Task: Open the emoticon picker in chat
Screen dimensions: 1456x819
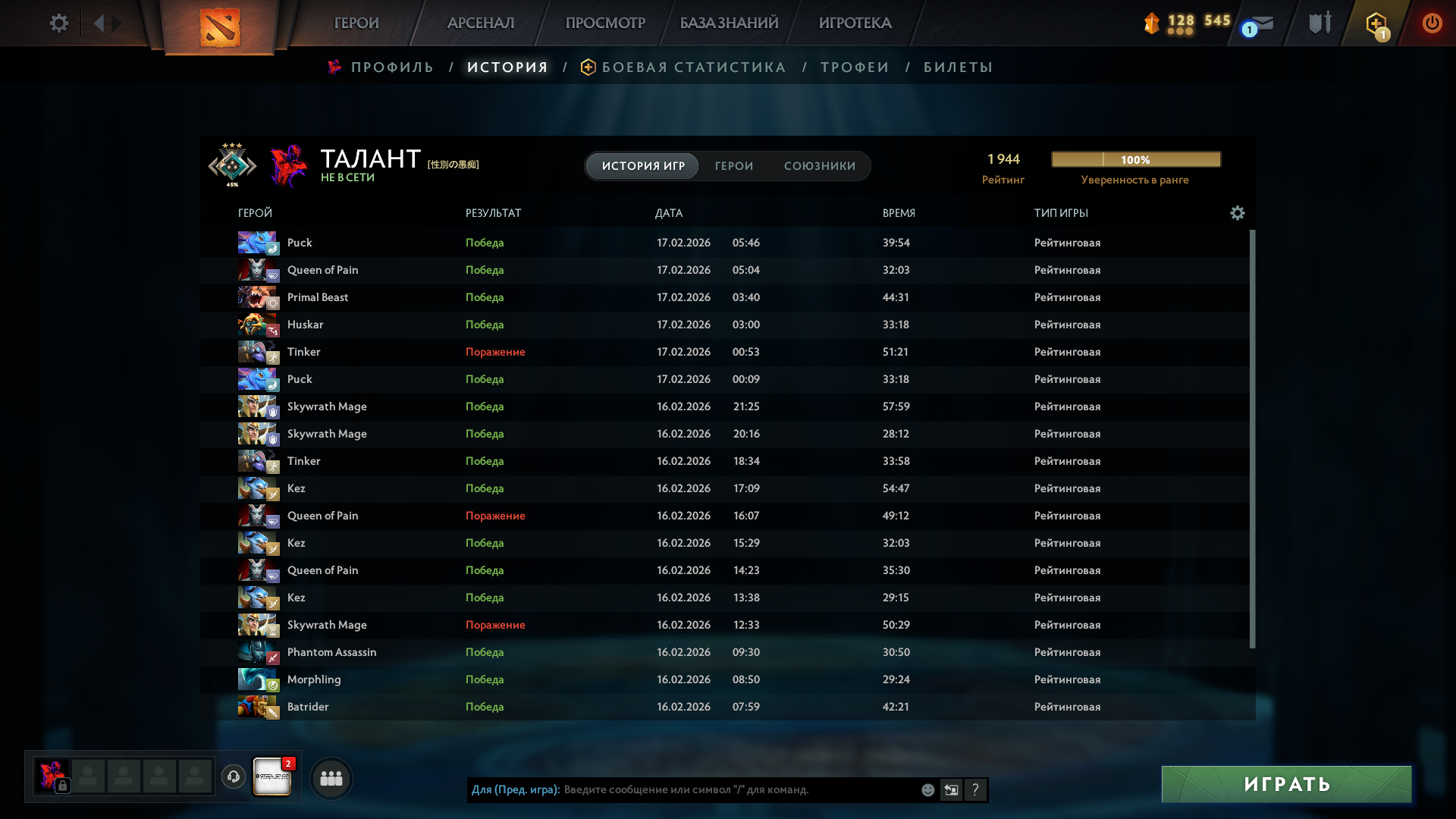Action: click(927, 790)
